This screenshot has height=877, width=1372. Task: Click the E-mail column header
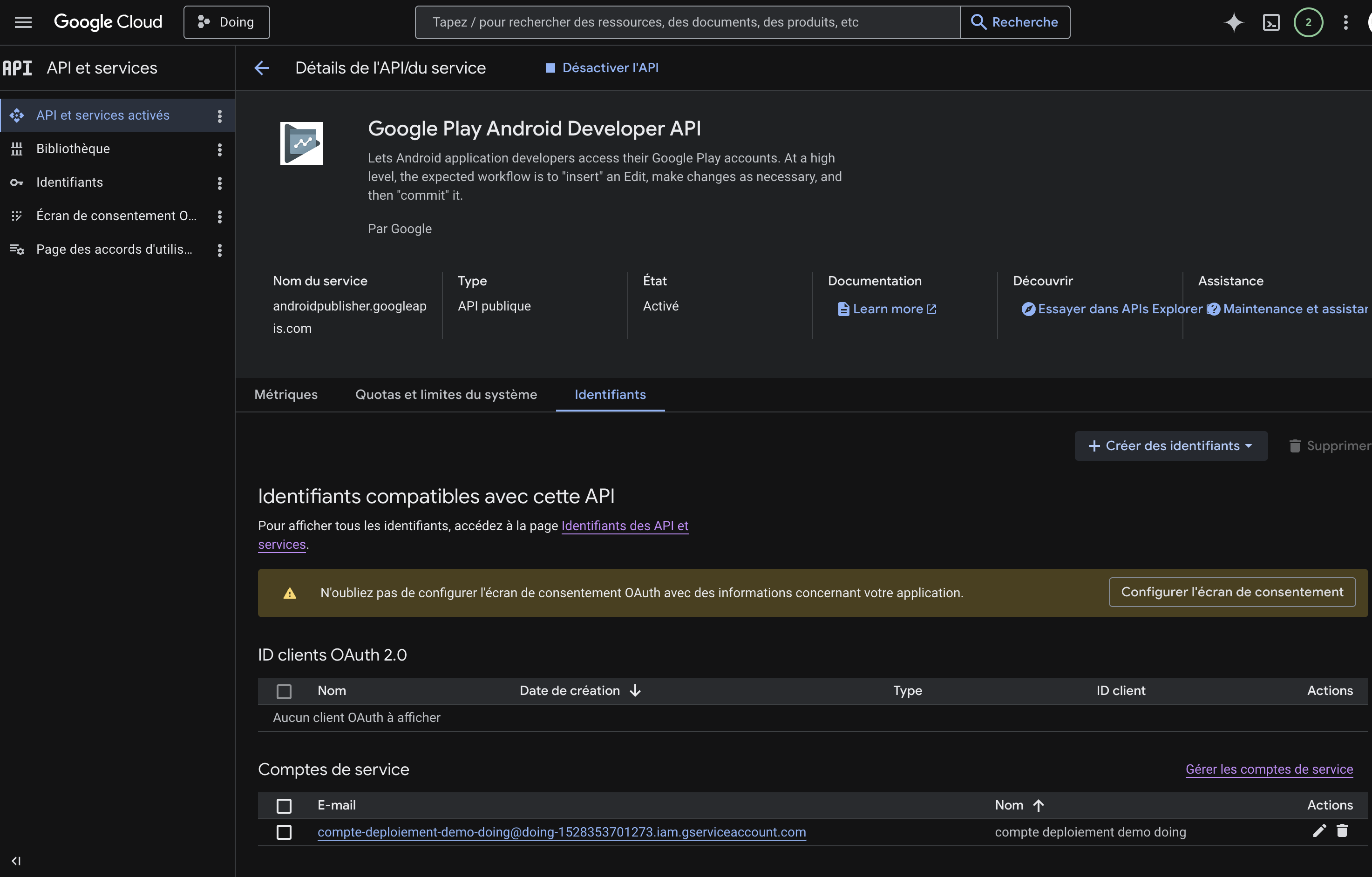point(336,805)
